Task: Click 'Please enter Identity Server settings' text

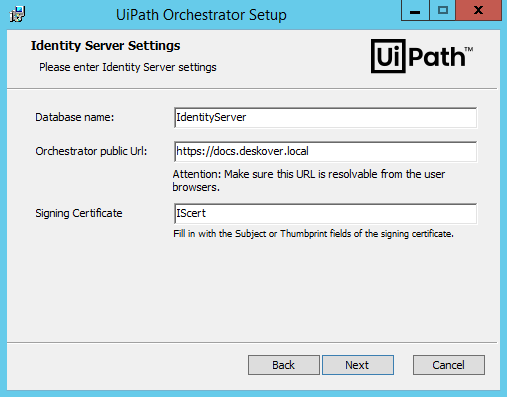Action: coord(128,67)
